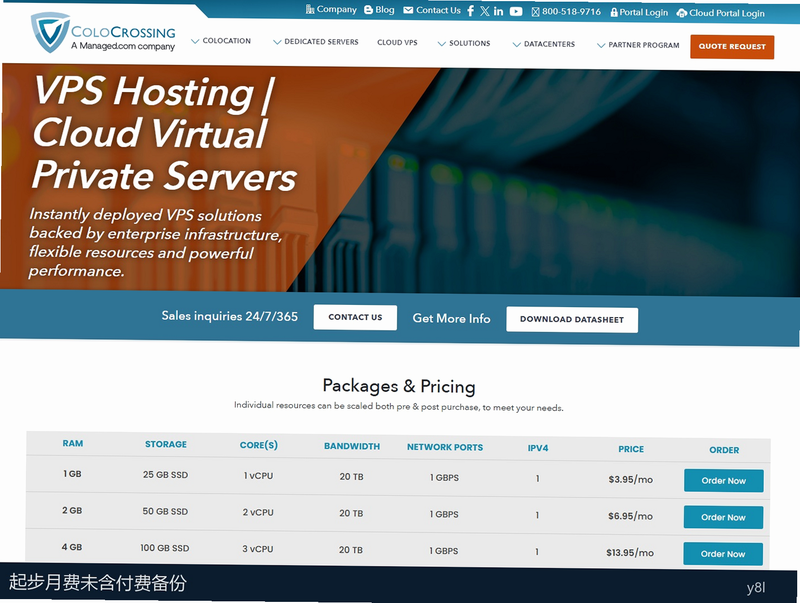Open the Dedicated Servers navigation item

(x=321, y=42)
